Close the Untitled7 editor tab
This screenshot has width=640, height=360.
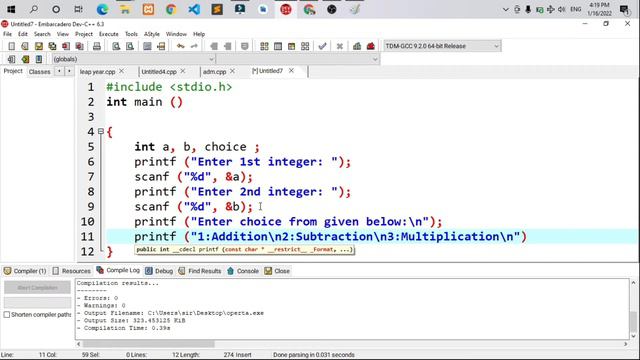point(291,71)
